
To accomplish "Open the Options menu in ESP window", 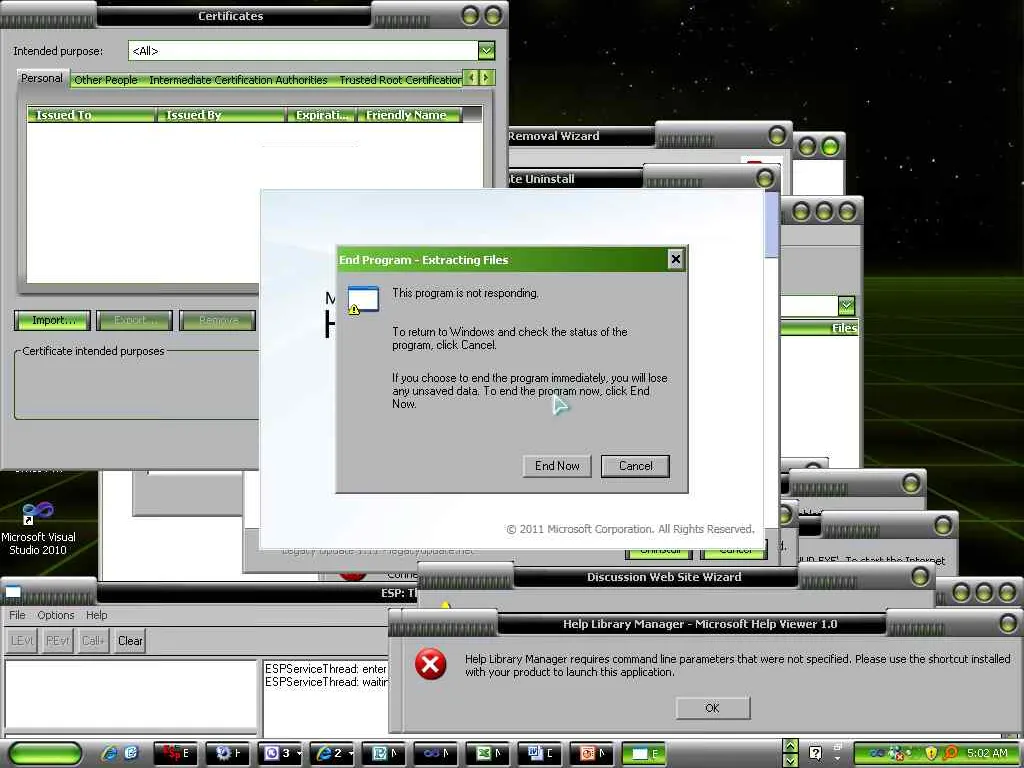I will [56, 615].
